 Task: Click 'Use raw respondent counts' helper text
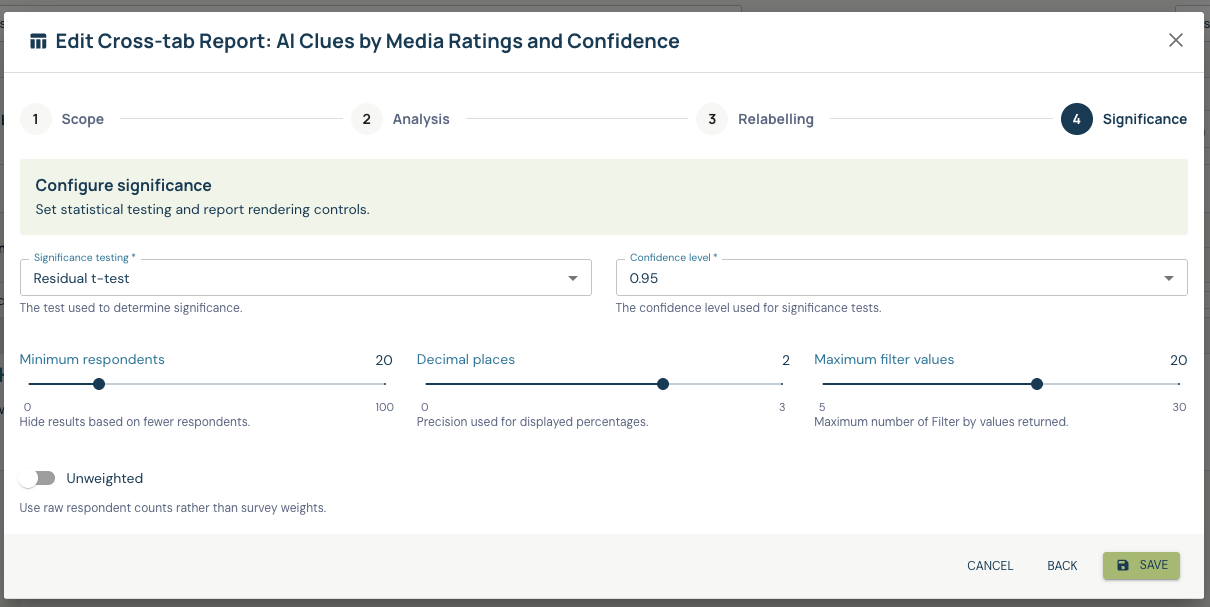click(x=173, y=508)
